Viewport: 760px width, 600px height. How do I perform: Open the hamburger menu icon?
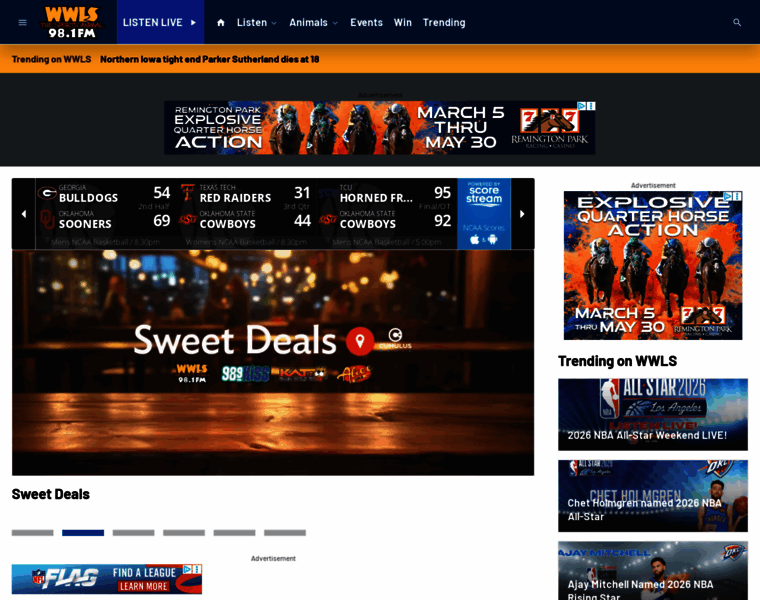[x=22, y=22]
